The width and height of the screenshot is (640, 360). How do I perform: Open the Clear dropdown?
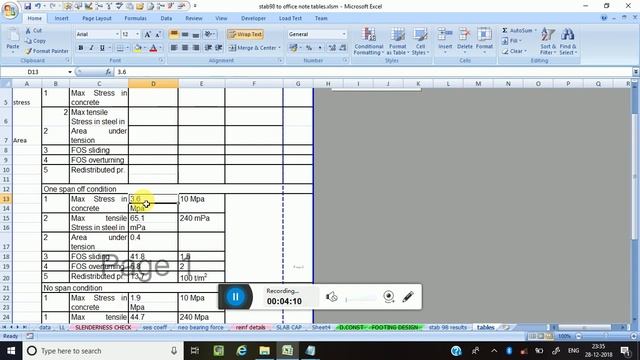514,51
